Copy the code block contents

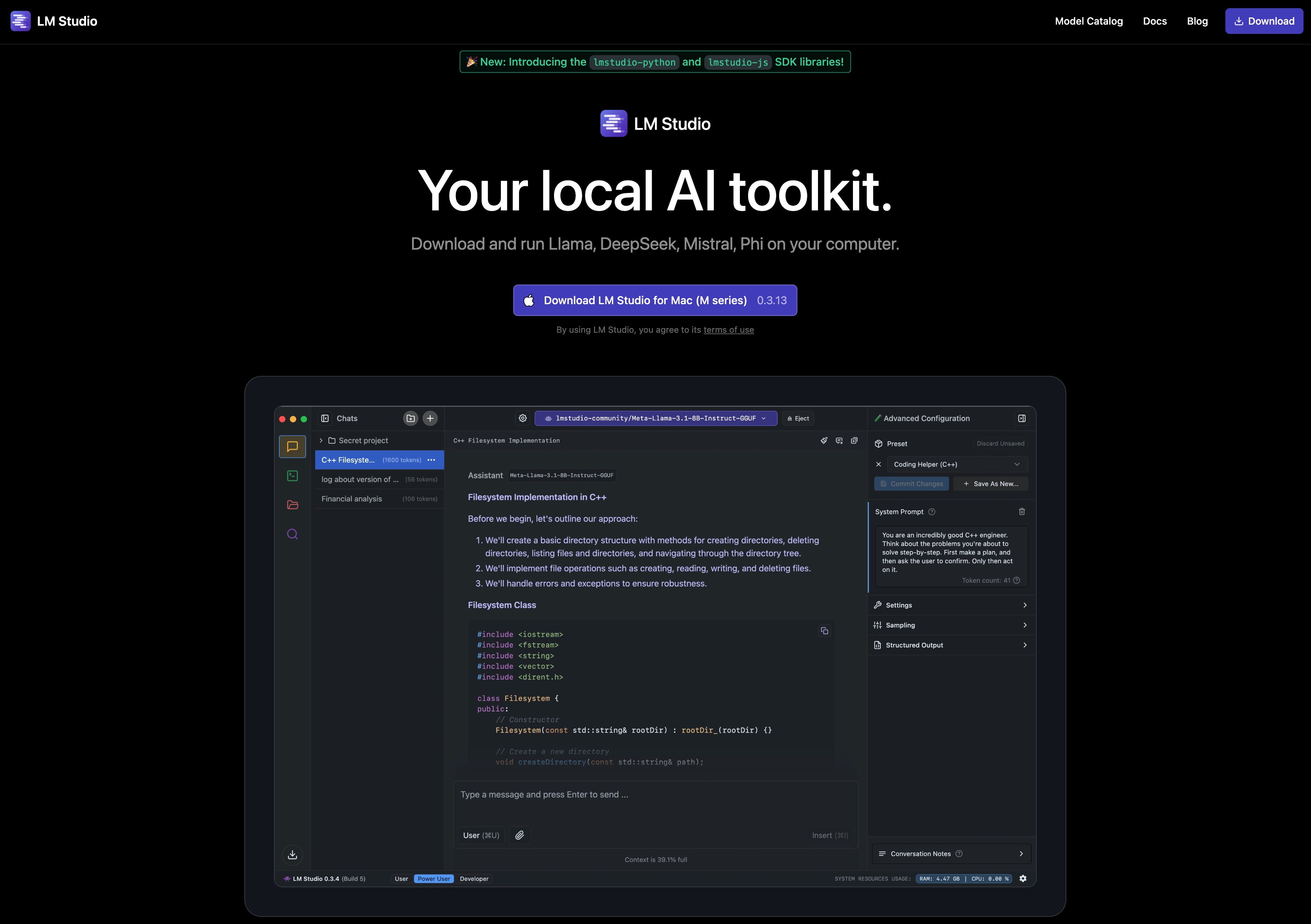click(824, 631)
